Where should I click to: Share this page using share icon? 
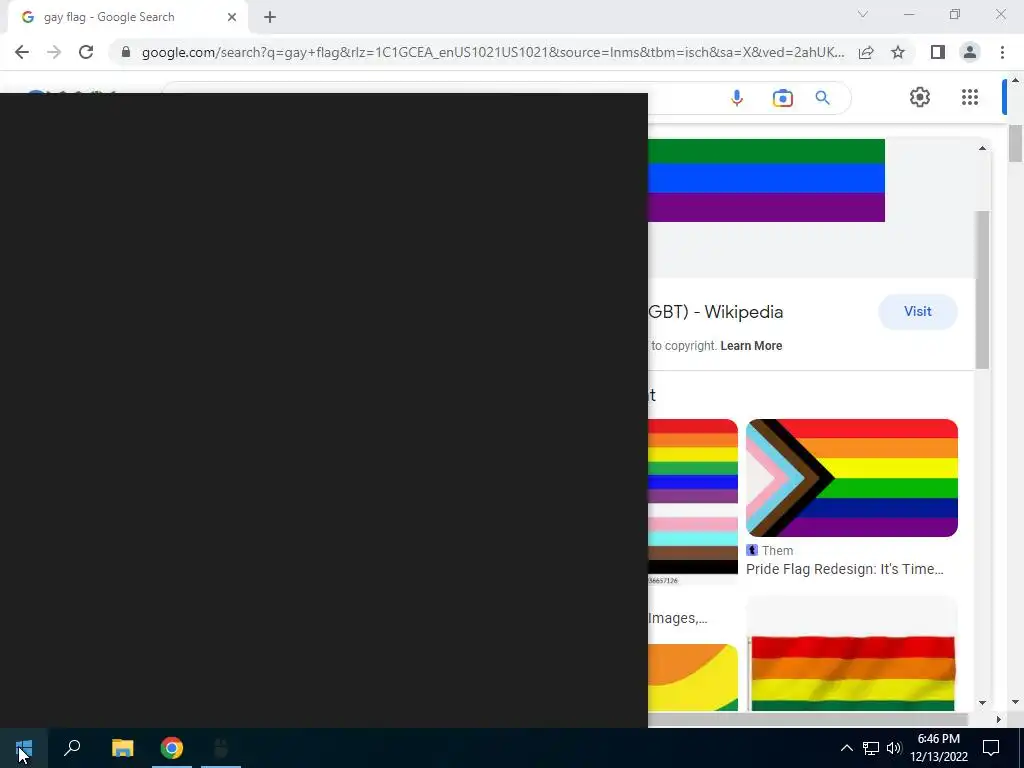pos(866,52)
